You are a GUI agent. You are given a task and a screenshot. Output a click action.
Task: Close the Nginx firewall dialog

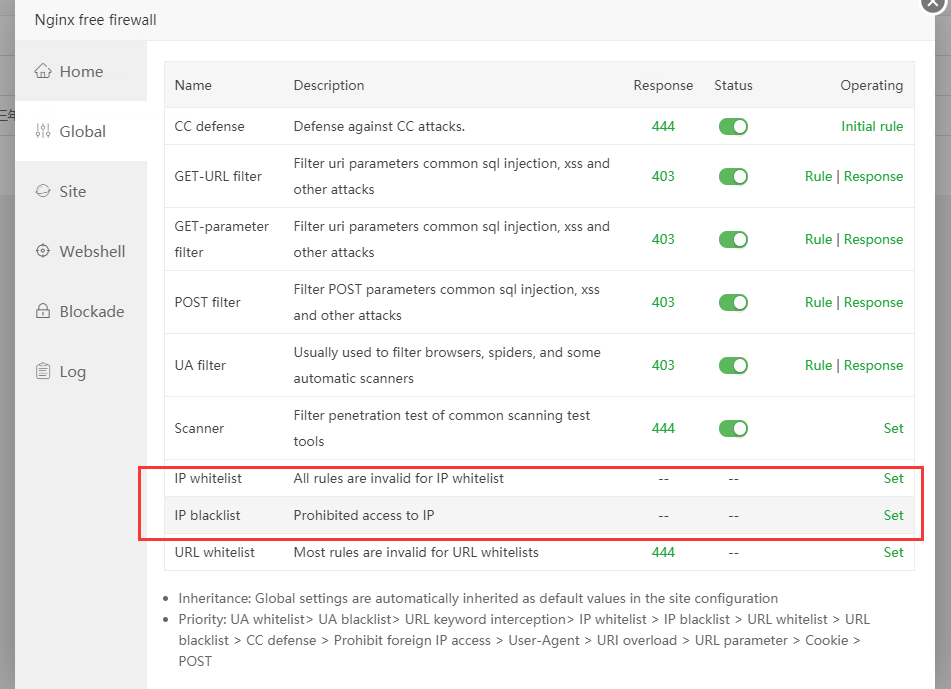point(932,3)
